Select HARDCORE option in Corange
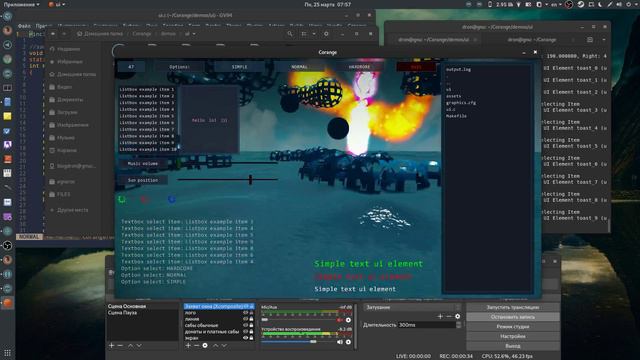The image size is (640, 360). (x=359, y=67)
